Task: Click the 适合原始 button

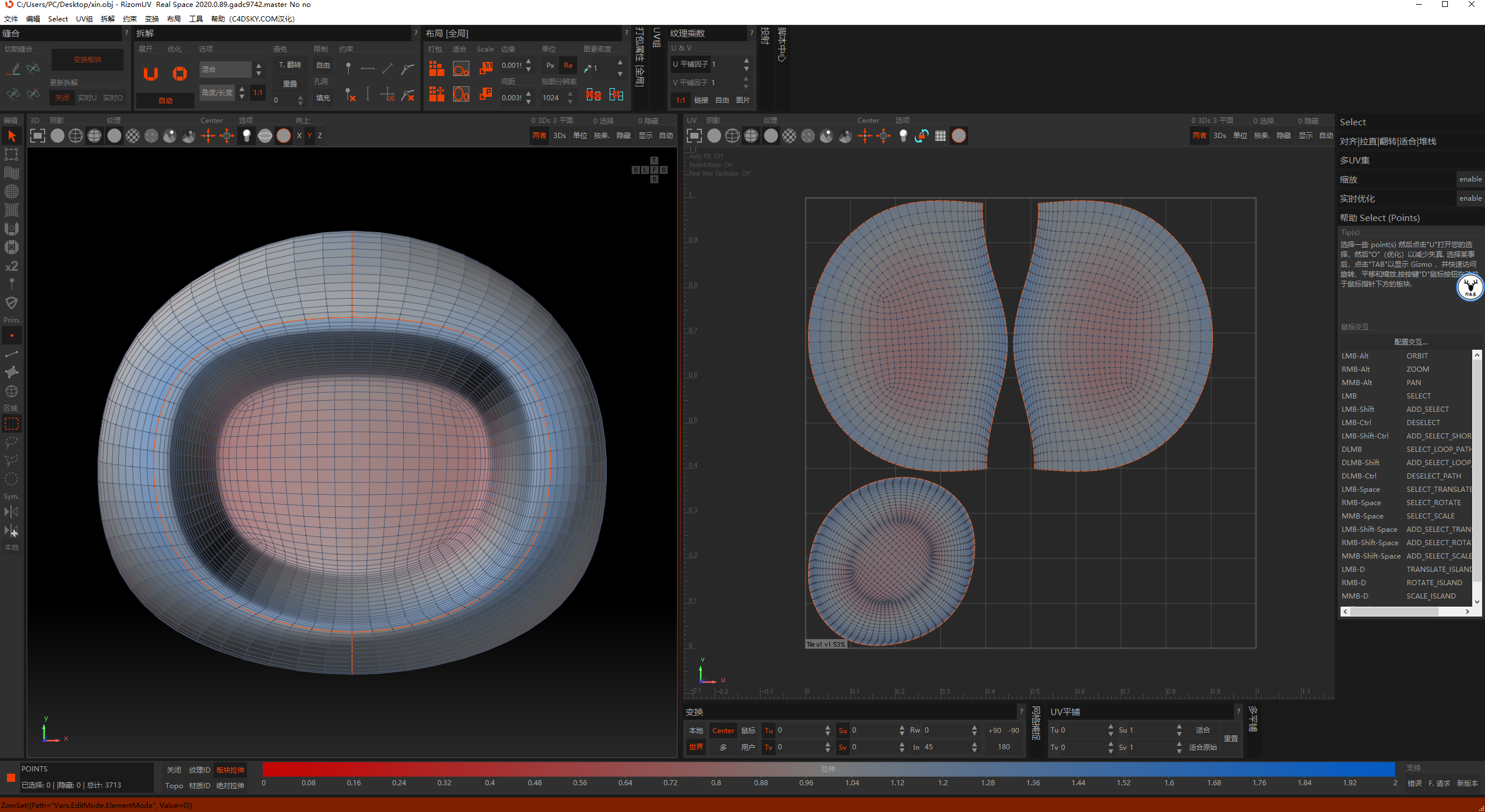Action: [1203, 747]
